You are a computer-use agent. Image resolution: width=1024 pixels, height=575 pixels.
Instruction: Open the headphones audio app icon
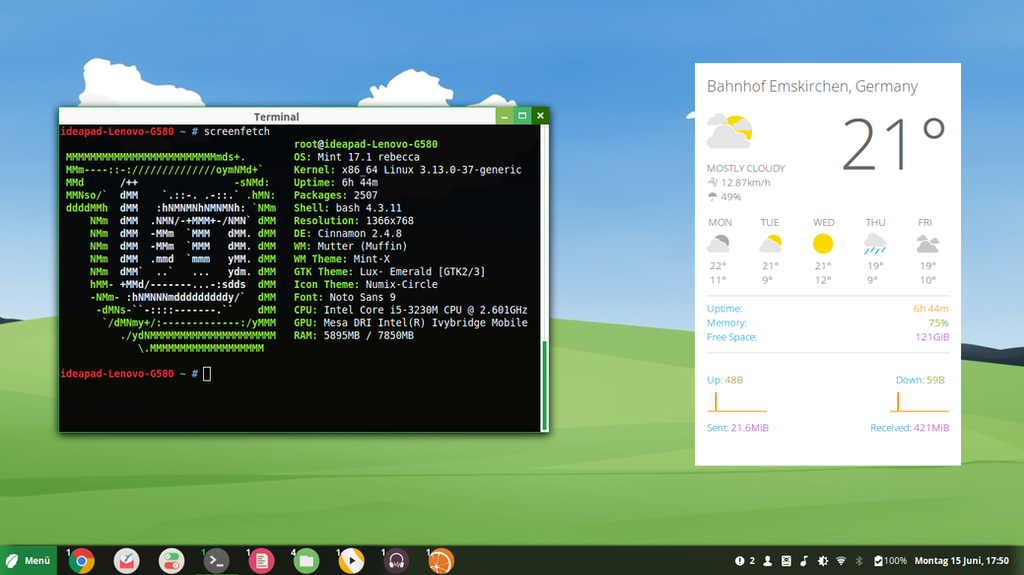[396, 561]
